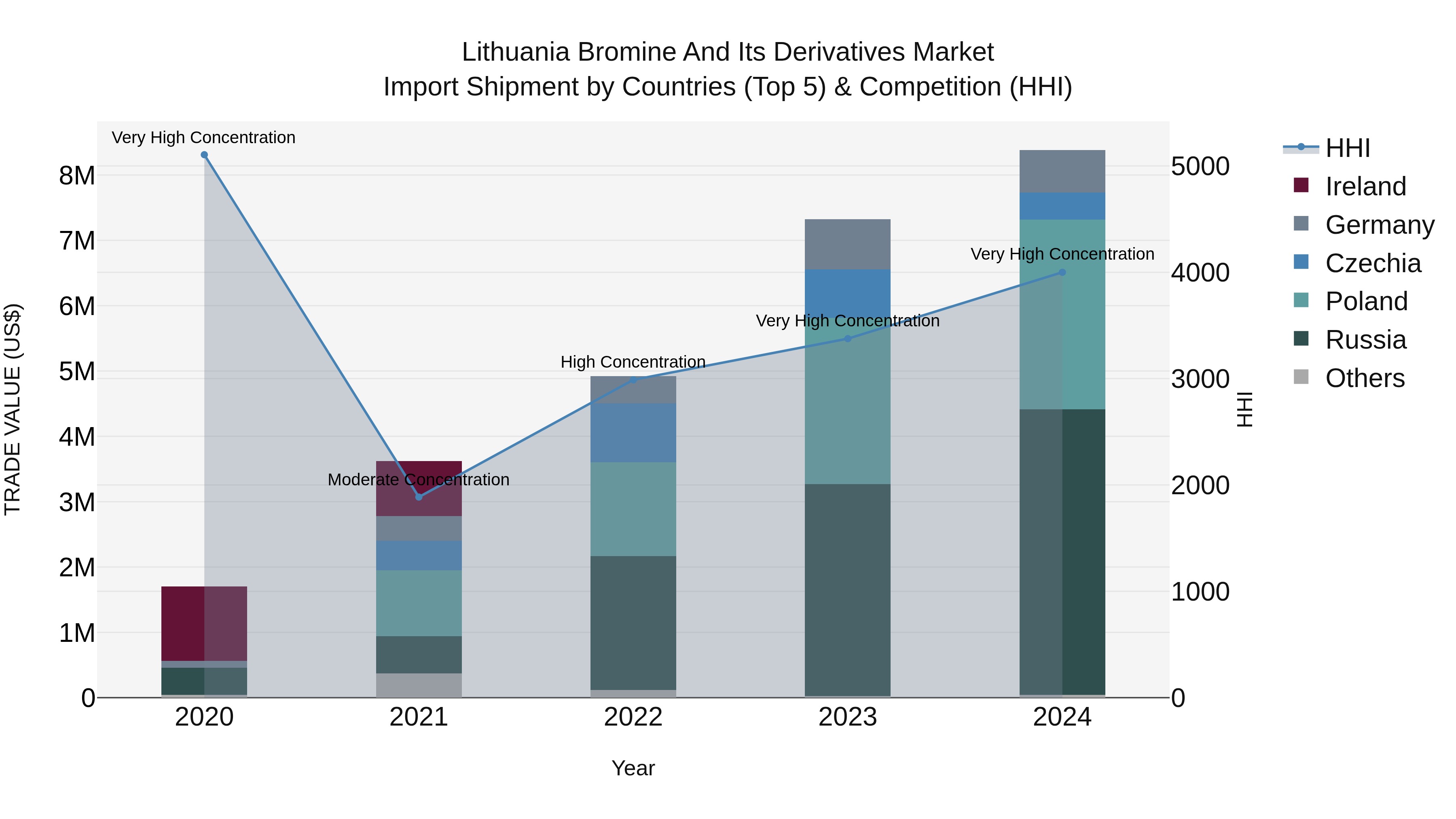This screenshot has width=1456, height=819.
Task: Click the Ireland segment of 2021 bar
Action: (x=419, y=488)
